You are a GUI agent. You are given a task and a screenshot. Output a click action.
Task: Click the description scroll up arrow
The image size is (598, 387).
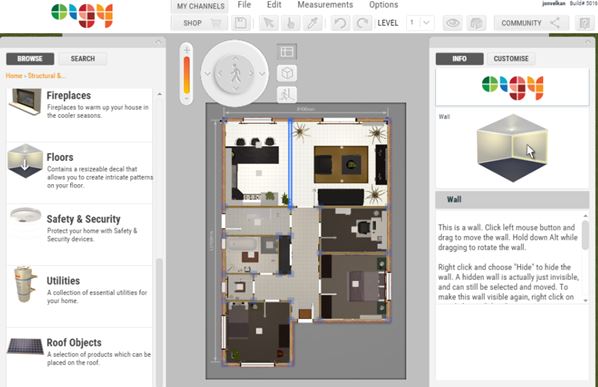tap(586, 216)
